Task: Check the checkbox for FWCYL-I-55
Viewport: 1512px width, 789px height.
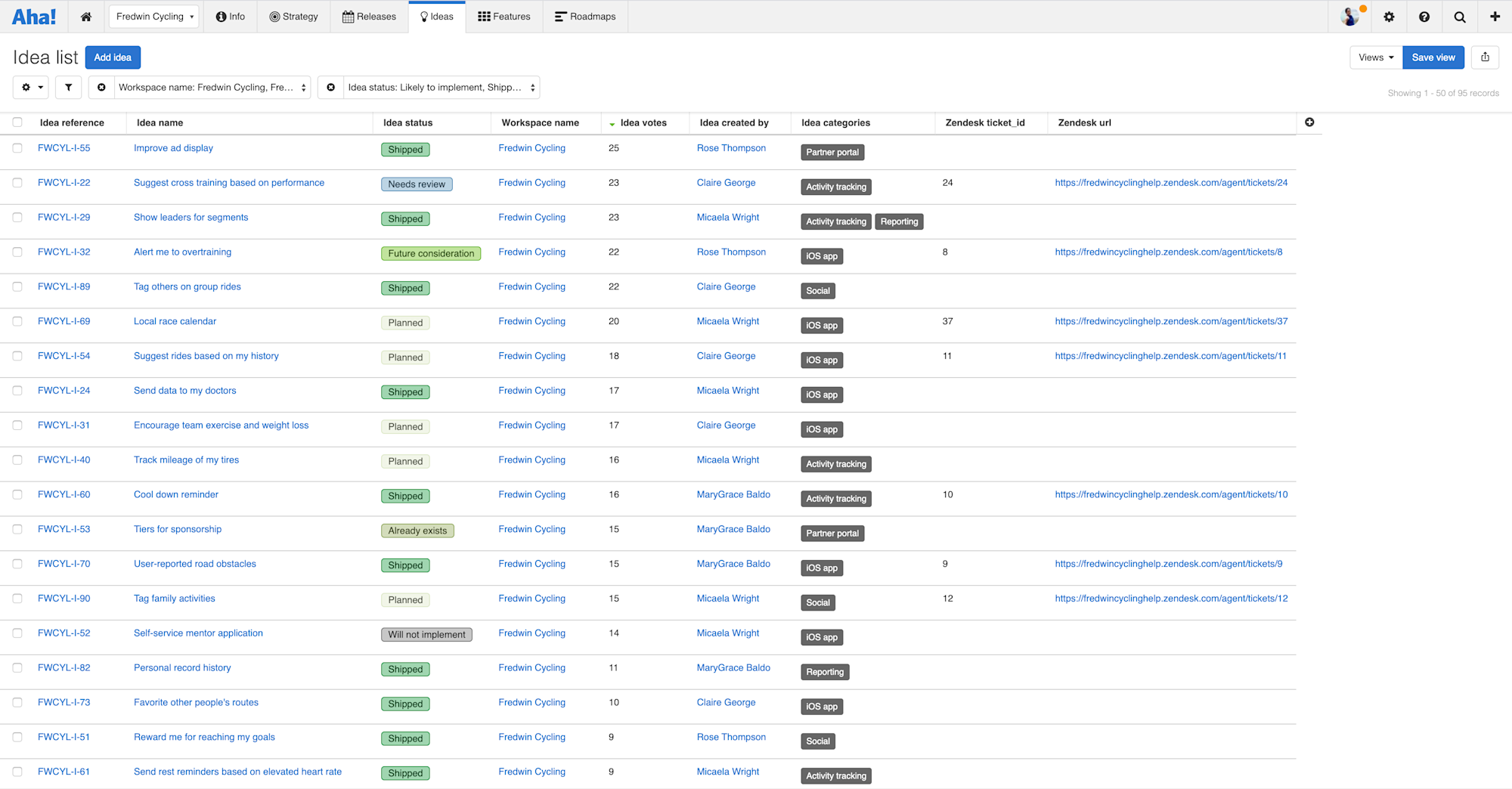Action: [17, 148]
